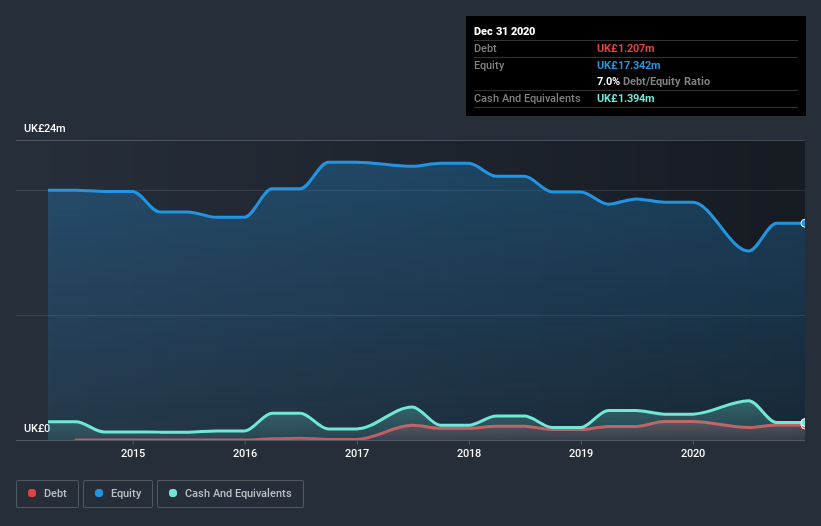The image size is (821, 526).
Task: Click the 2018 x-axis label
Action: point(469,453)
